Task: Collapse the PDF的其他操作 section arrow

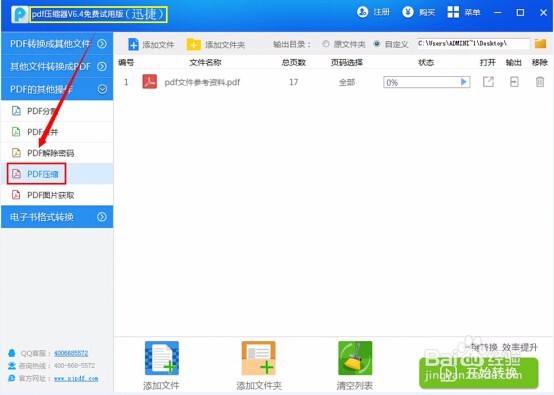Action: pyautogui.click(x=102, y=89)
